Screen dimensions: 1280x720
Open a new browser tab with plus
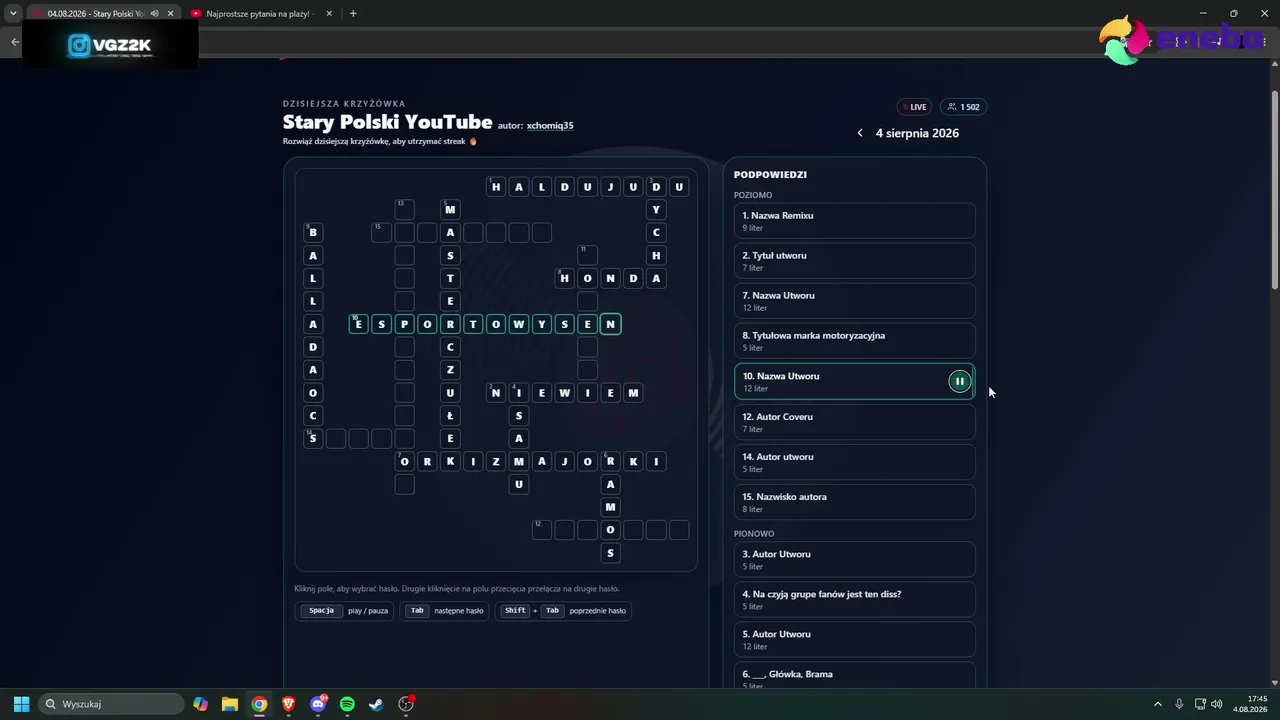tap(353, 13)
